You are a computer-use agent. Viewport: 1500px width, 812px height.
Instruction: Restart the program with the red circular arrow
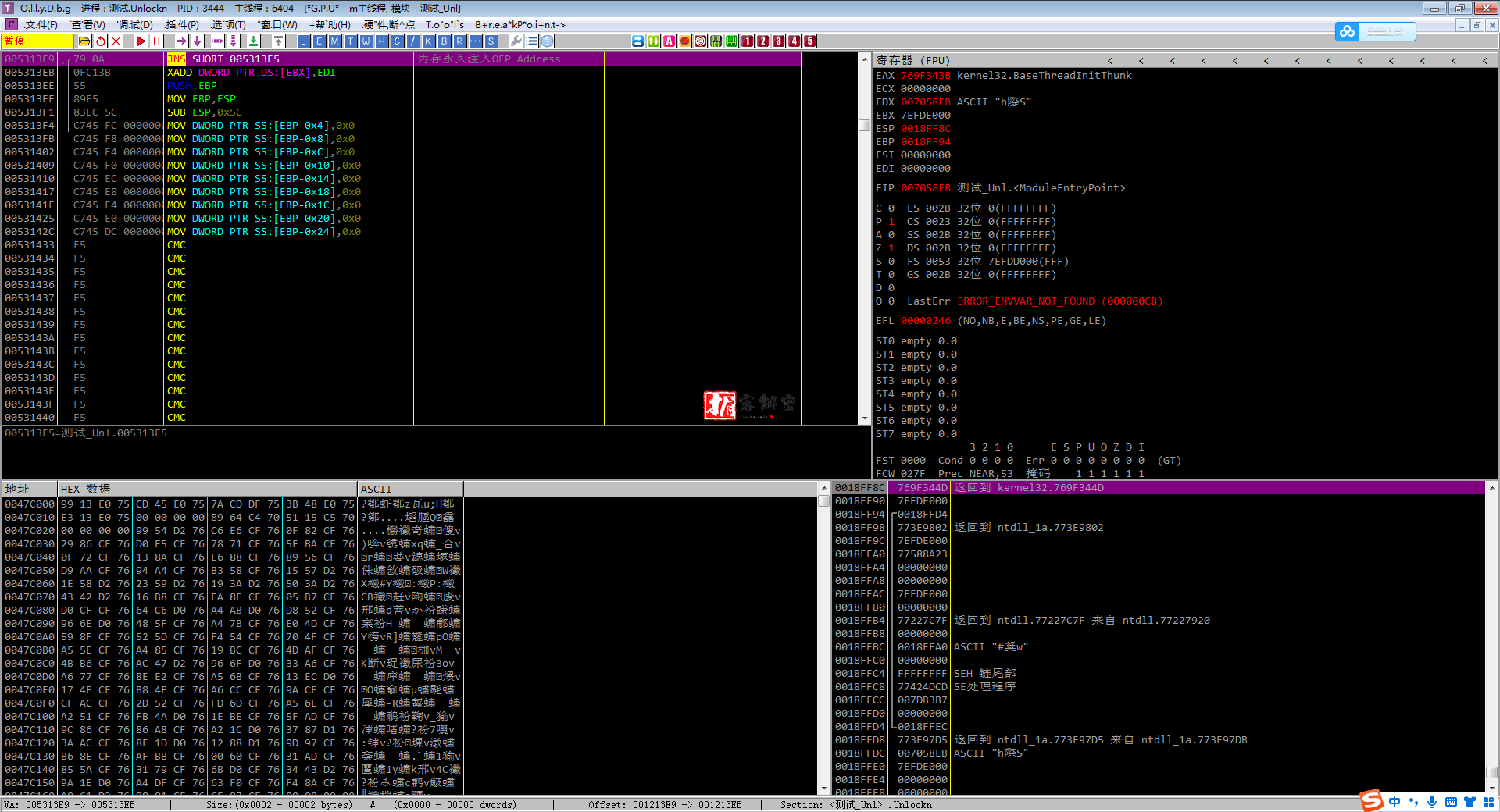[101, 41]
